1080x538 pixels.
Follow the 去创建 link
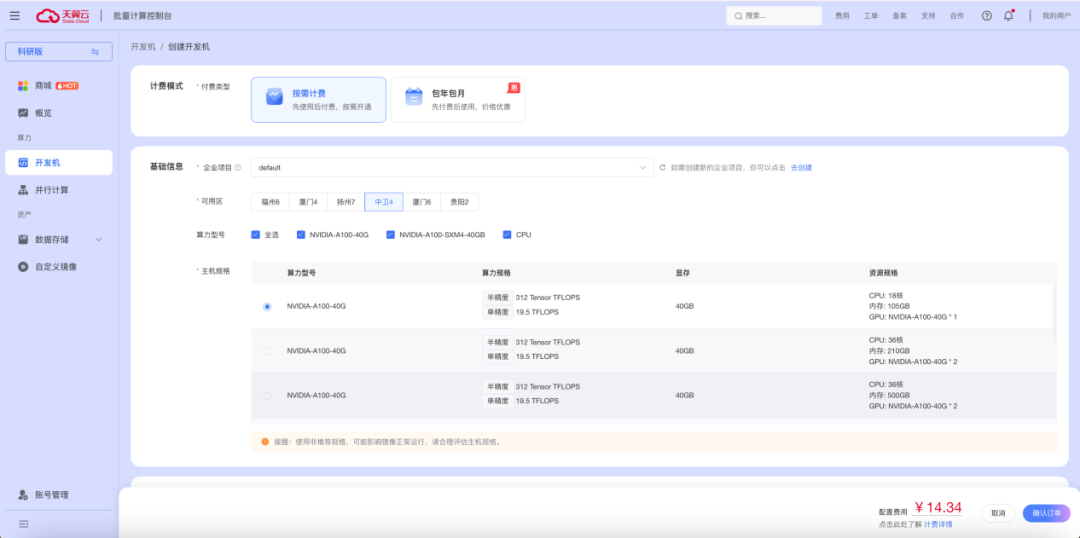[x=801, y=167]
